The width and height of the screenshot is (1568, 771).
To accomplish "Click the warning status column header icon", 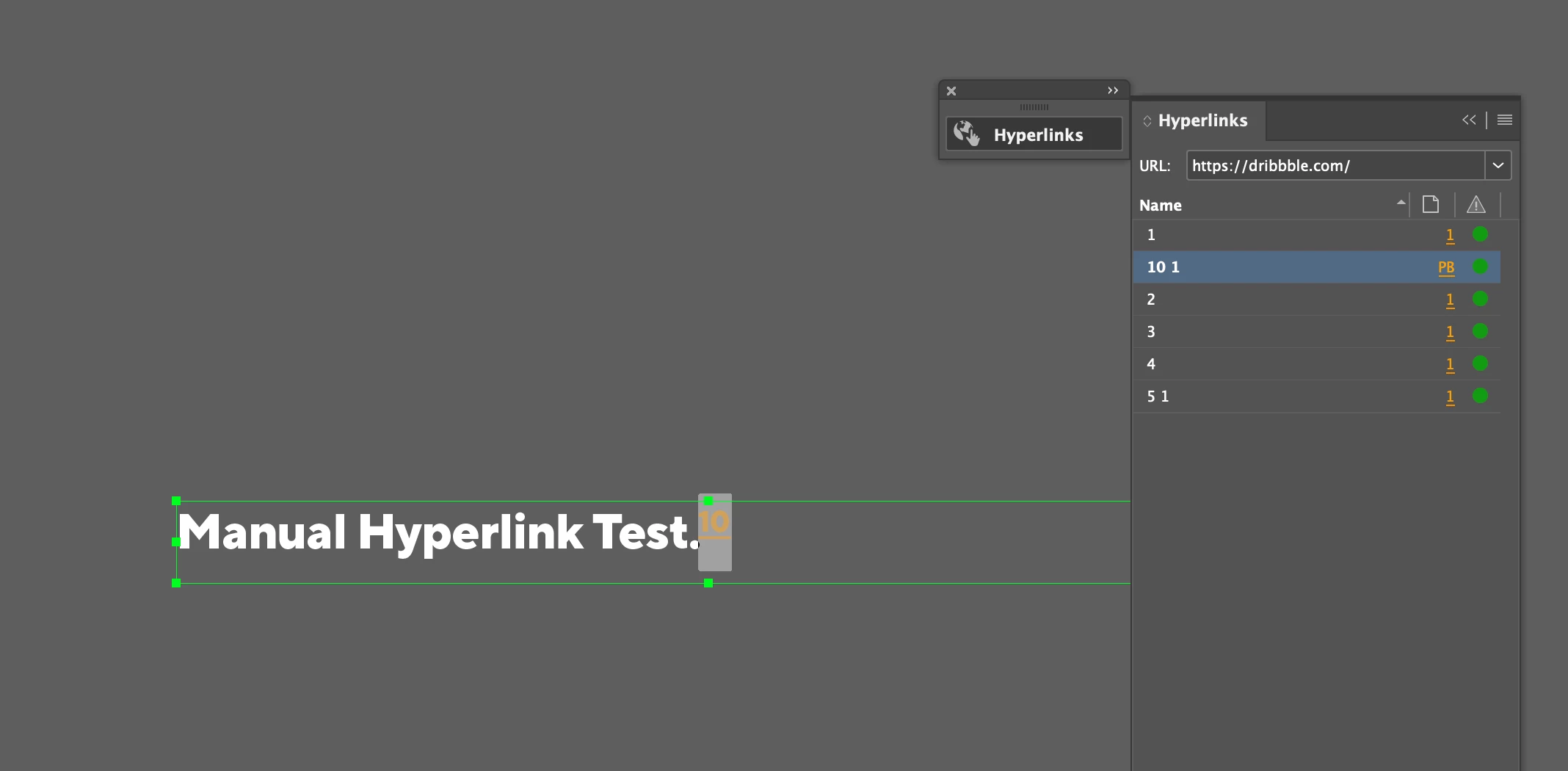I will pos(1476,204).
